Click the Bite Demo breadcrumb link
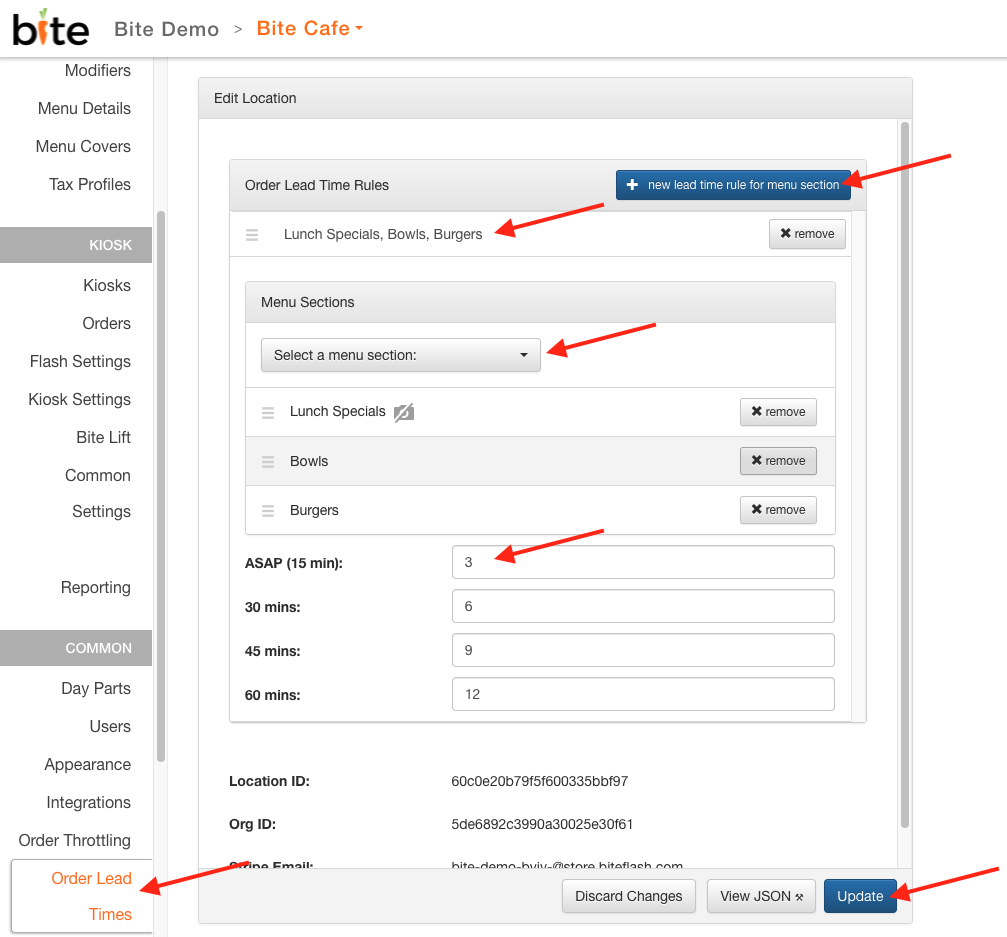Viewport: 1007px width, 937px height. click(x=166, y=29)
